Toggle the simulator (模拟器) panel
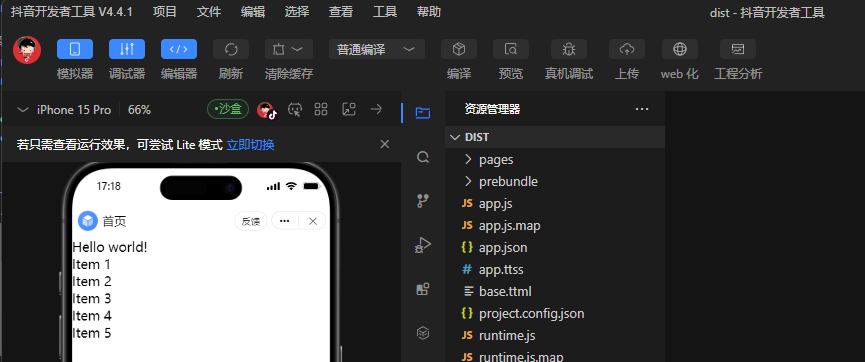865x362 pixels. coord(74,49)
